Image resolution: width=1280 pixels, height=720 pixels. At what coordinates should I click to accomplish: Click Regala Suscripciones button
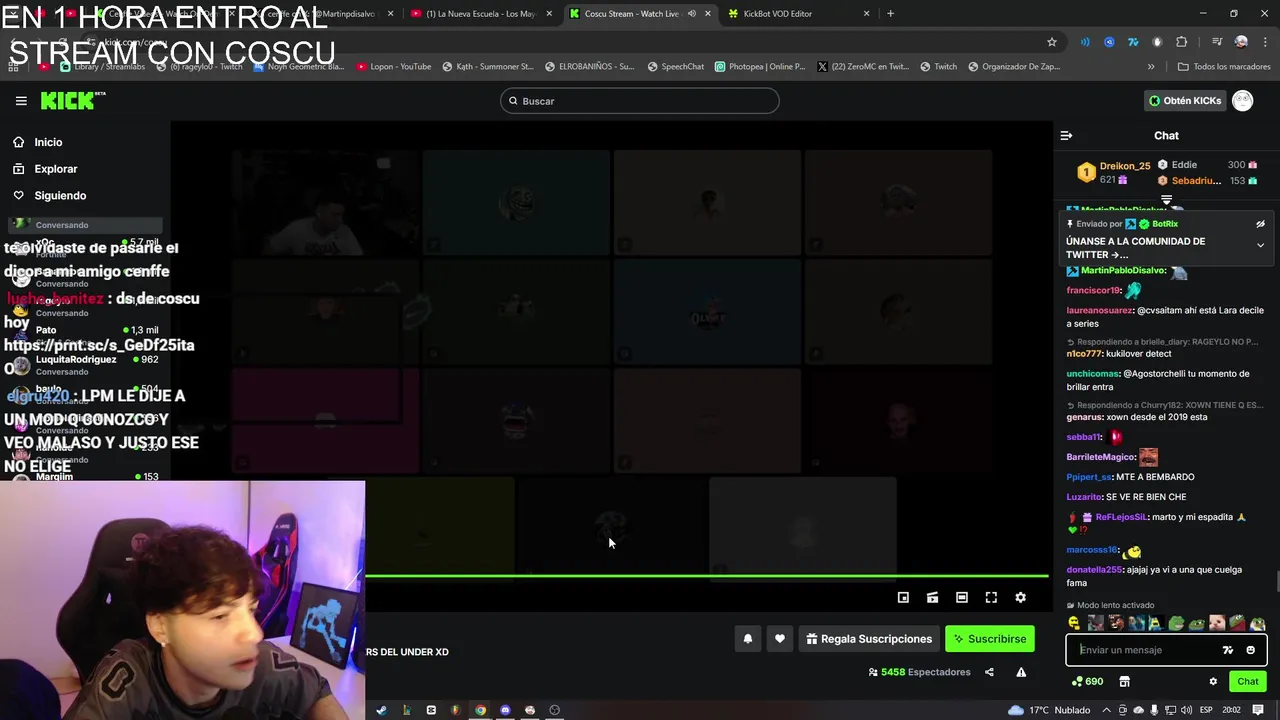tap(869, 639)
